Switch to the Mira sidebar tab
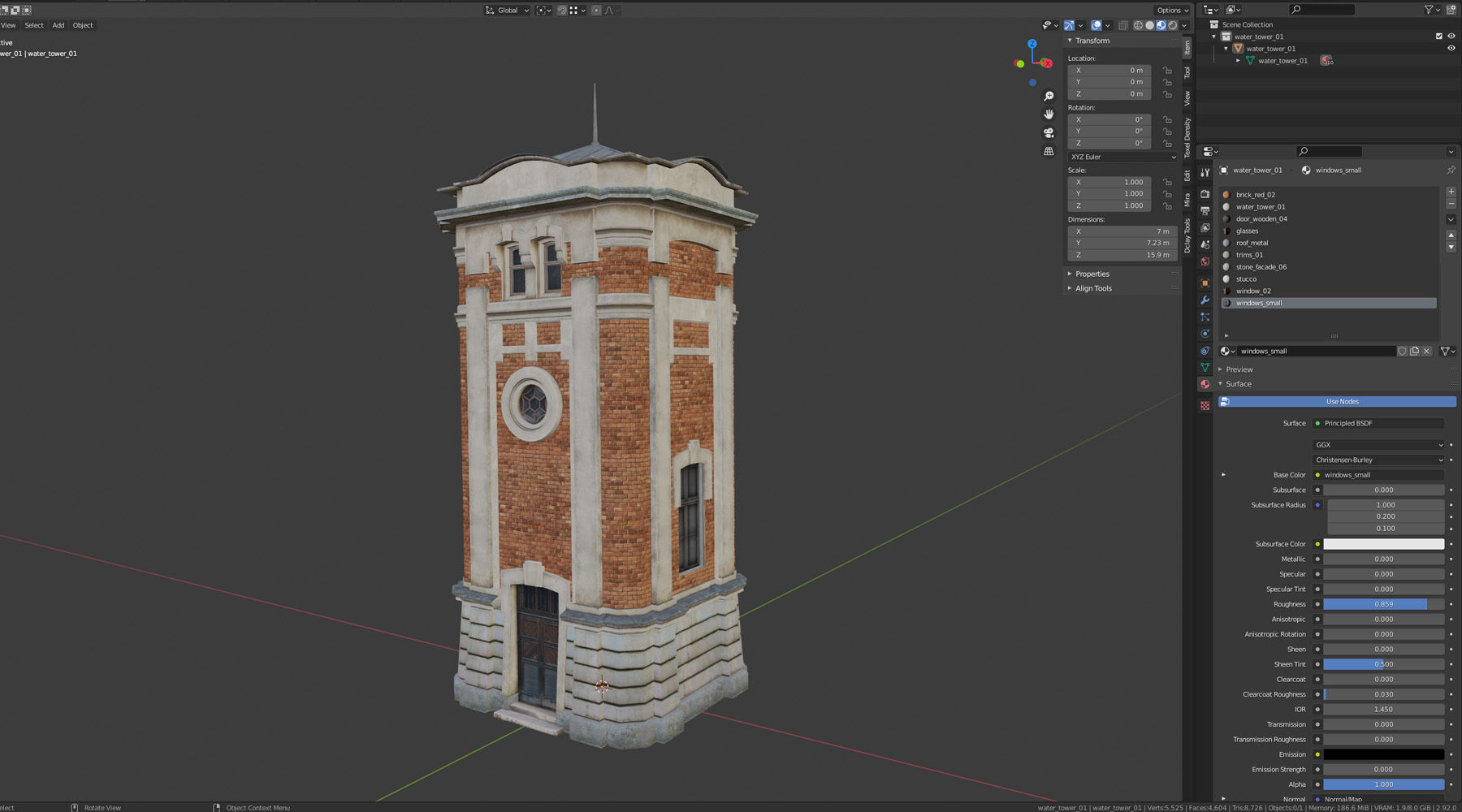The height and width of the screenshot is (812, 1462). [1187, 199]
